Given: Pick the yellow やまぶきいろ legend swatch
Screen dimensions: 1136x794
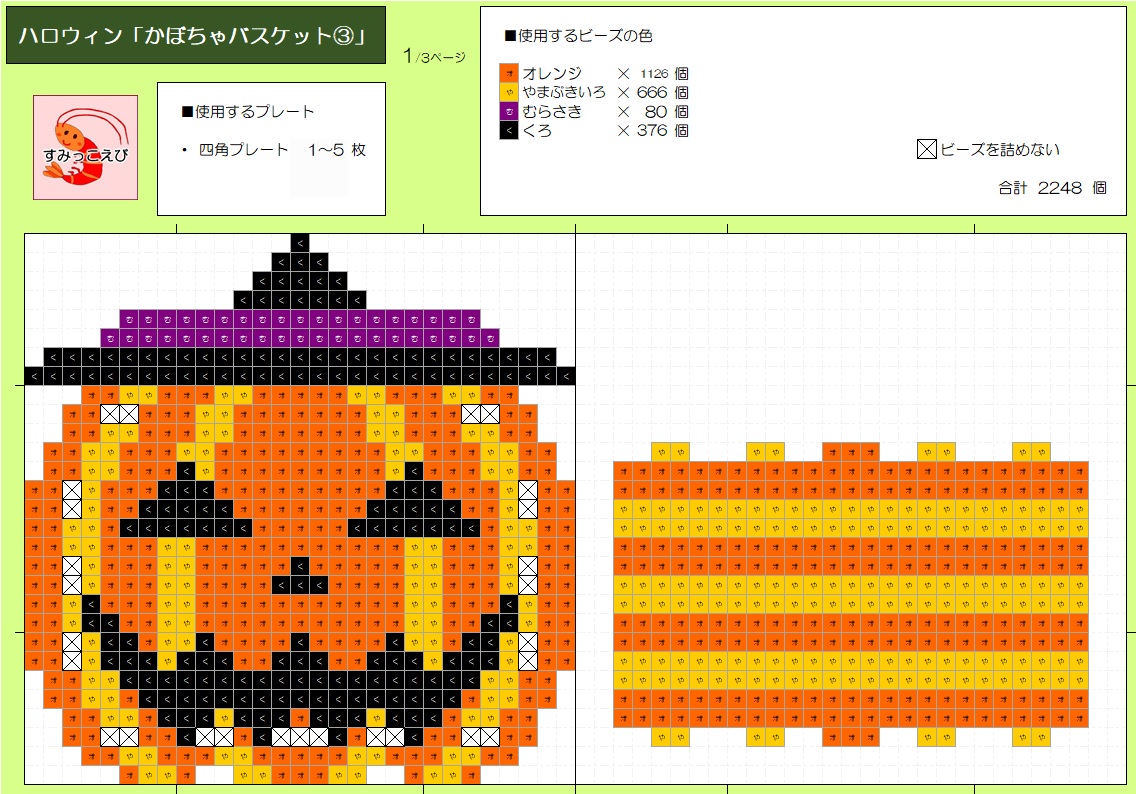Looking at the screenshot, I should (x=509, y=92).
